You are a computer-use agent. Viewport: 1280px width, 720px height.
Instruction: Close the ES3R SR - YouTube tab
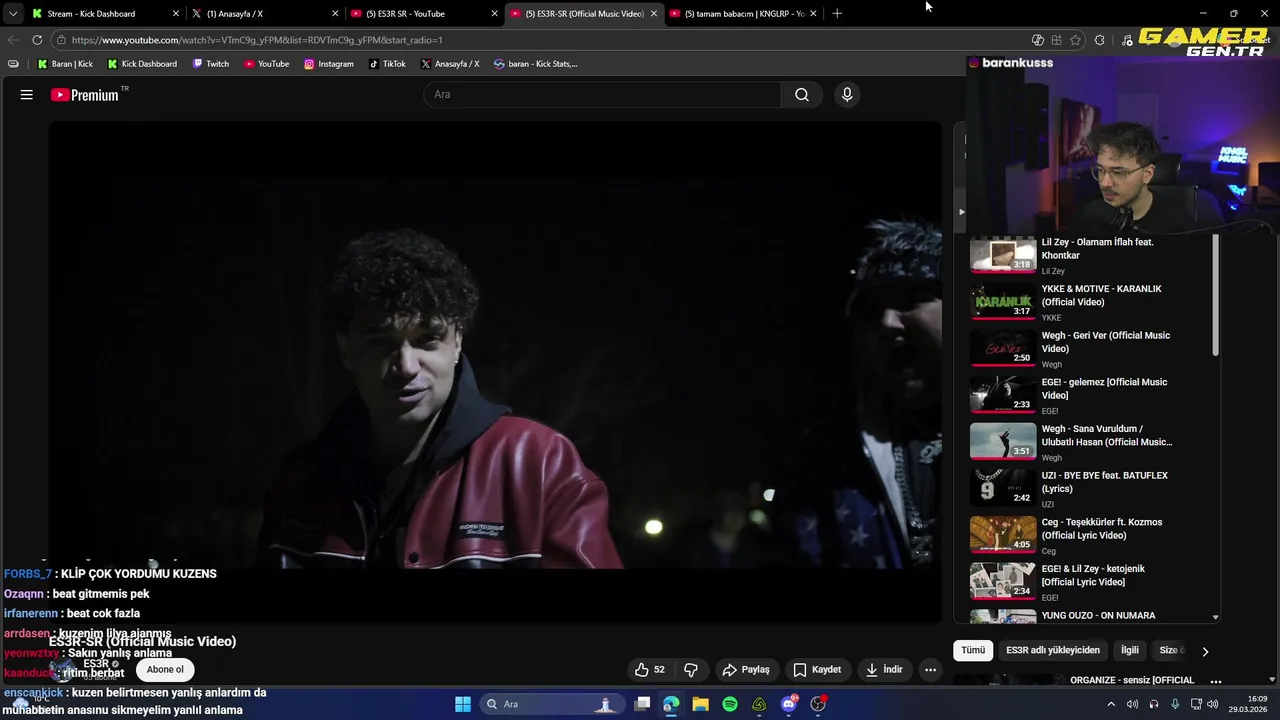pos(494,14)
